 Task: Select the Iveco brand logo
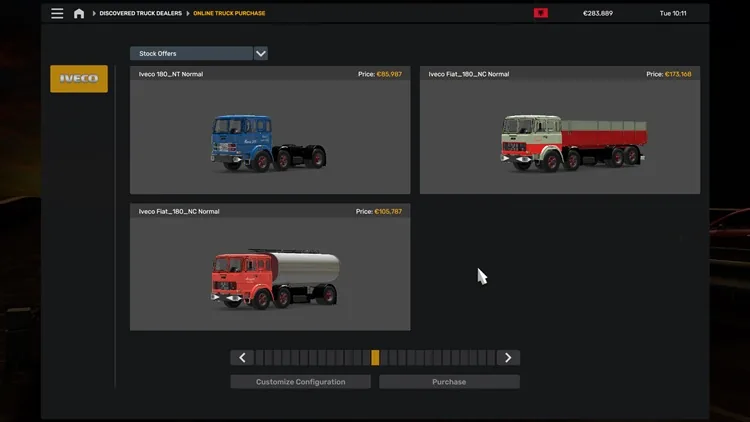coord(79,79)
